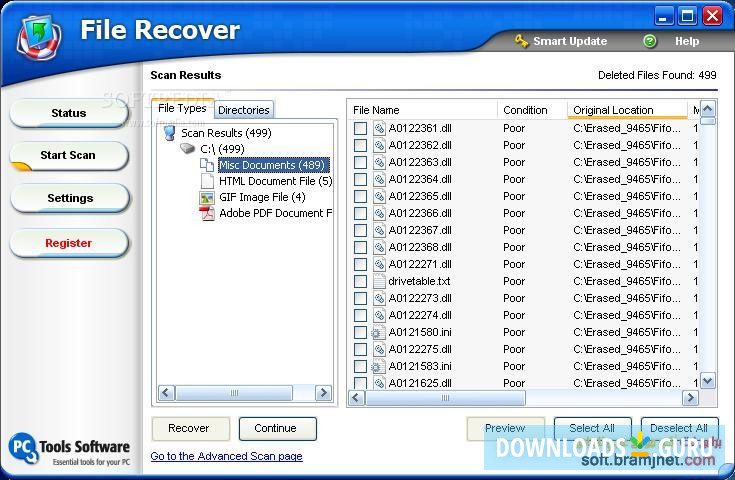Click Select All files button
The height and width of the screenshot is (480, 735).
592,428
